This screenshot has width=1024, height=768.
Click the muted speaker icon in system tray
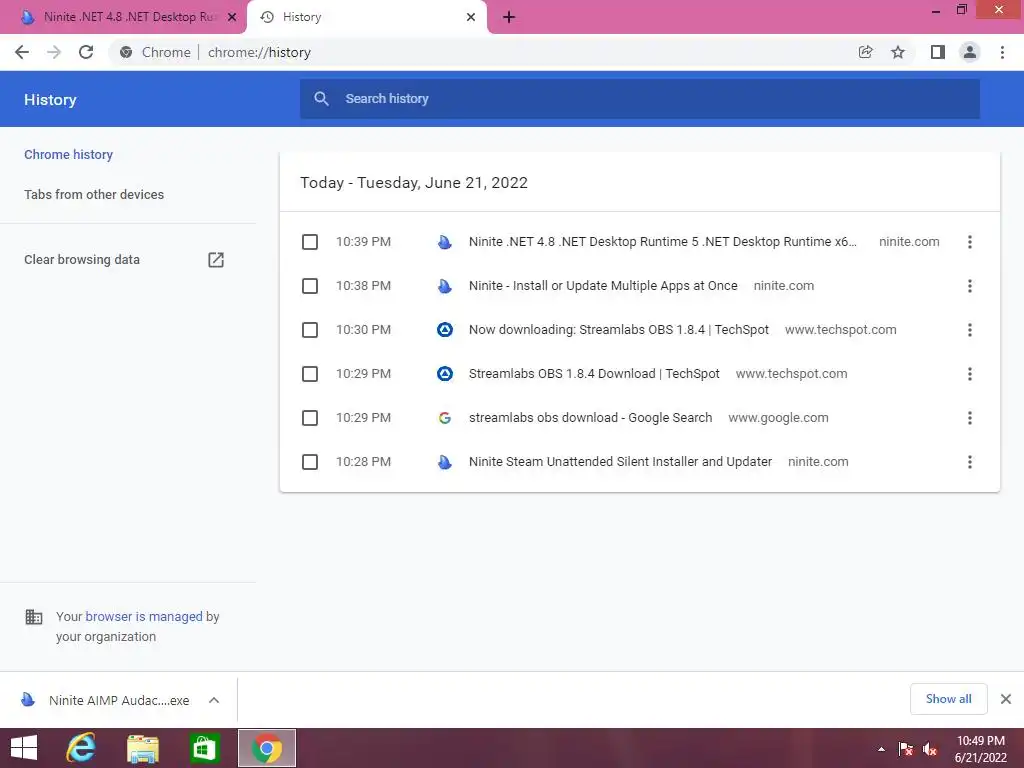[930, 749]
